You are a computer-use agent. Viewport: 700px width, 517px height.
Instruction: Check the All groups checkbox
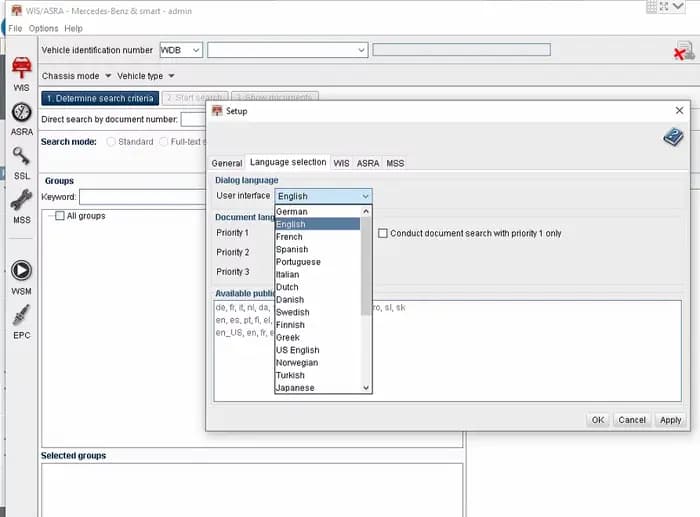click(59, 216)
